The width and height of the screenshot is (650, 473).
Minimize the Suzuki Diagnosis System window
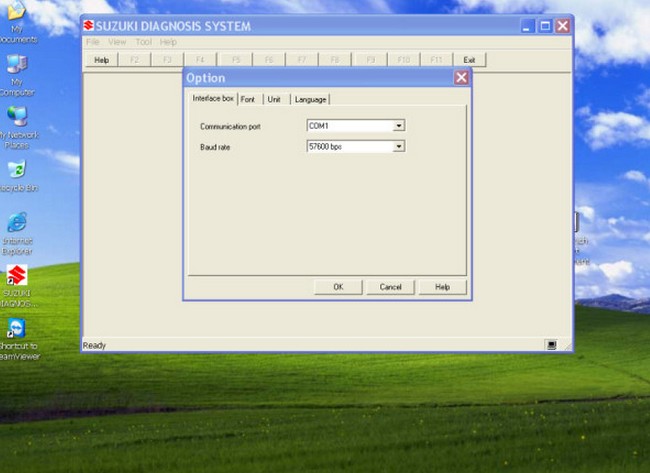click(x=527, y=26)
